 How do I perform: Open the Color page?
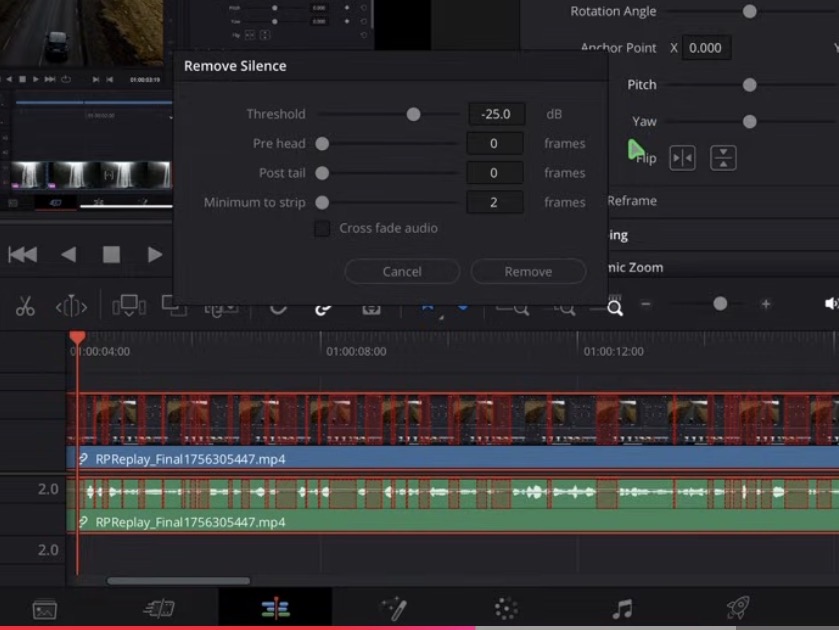tap(504, 609)
